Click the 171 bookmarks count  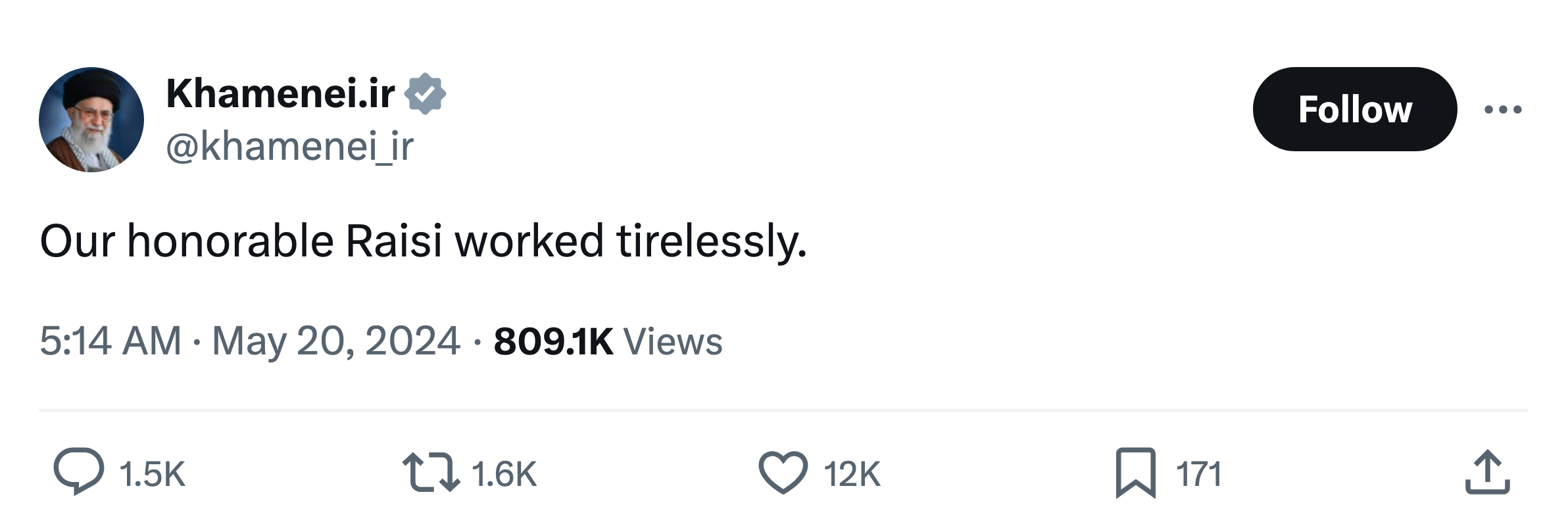click(1198, 474)
